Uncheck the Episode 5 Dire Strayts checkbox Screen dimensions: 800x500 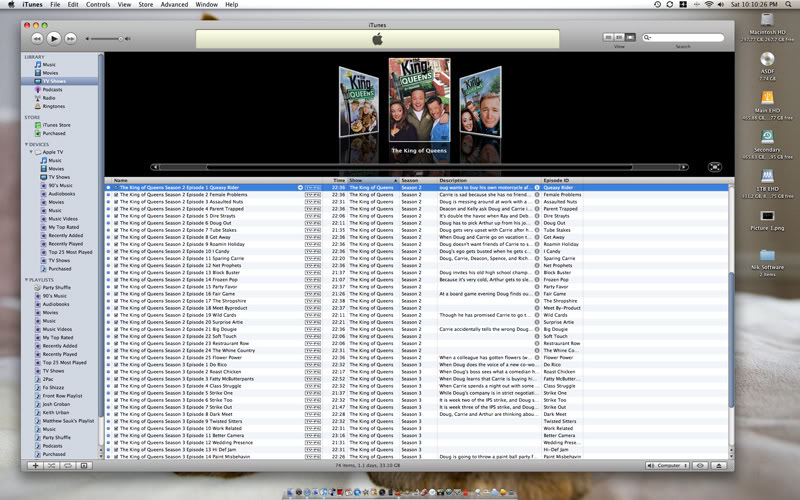tap(116, 216)
